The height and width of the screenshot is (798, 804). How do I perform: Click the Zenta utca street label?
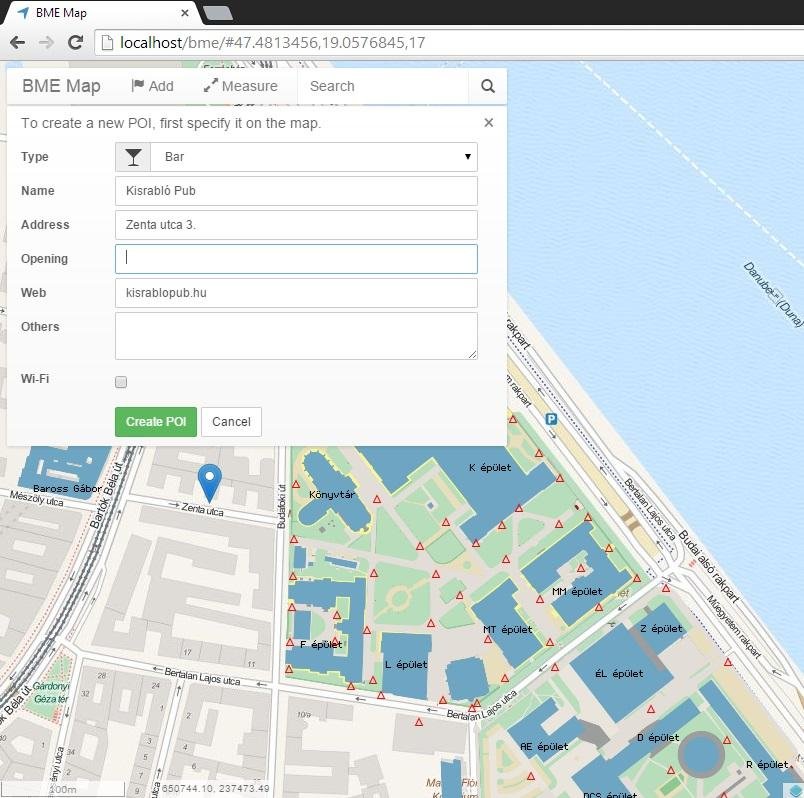(202, 509)
